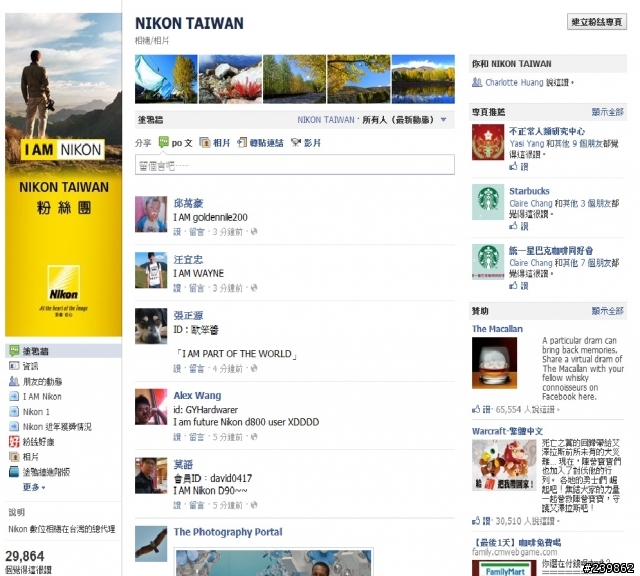The width and height of the screenshot is (640, 576).
Task: Open the I AM Nikon sidebar tab
Action: pos(42,396)
